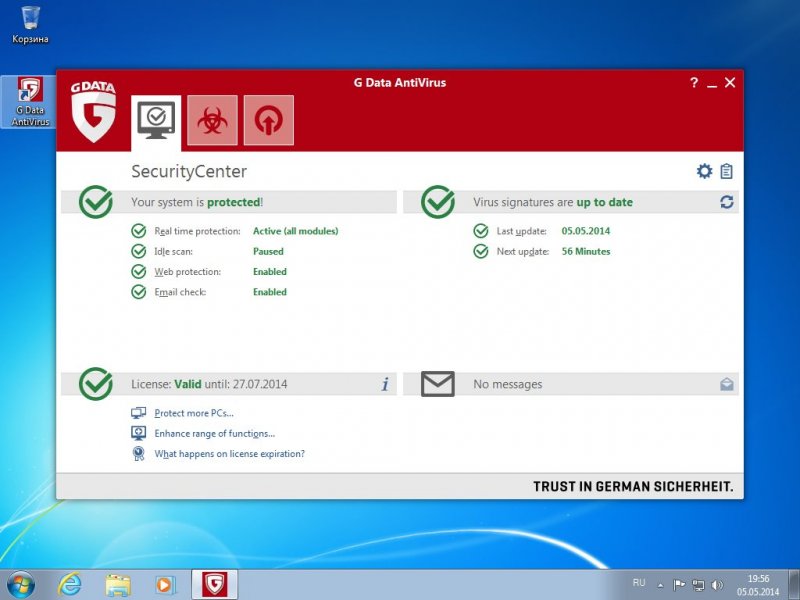800x600 pixels.
Task: Click the taskbar clock showing 19:56
Action: coord(758,585)
